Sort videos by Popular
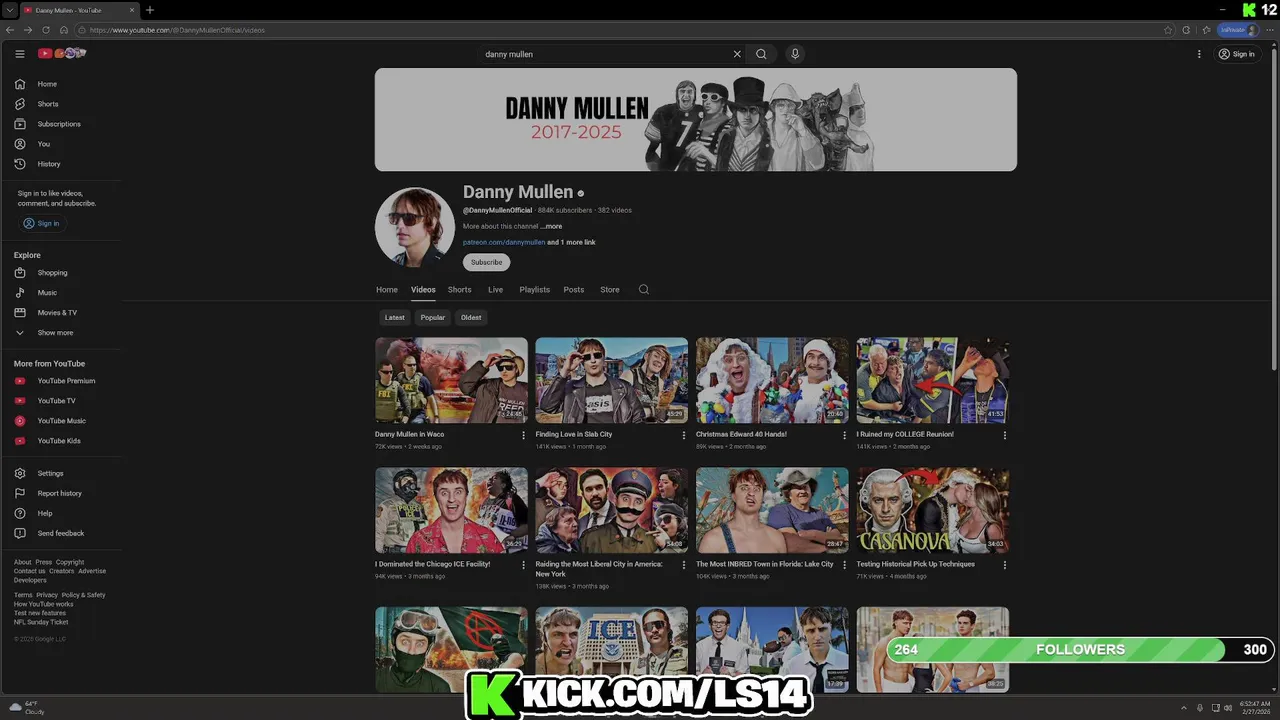The width and height of the screenshot is (1280, 720). tap(433, 318)
